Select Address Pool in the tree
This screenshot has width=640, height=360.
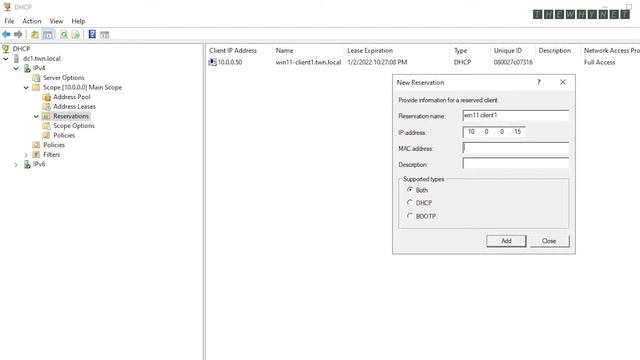[72, 97]
